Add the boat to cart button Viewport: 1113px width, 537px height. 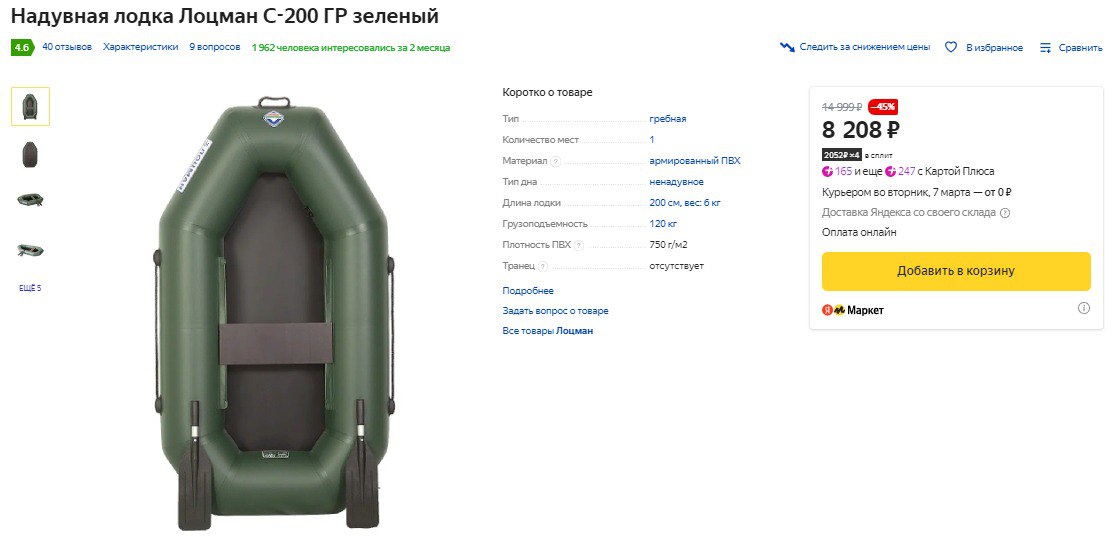(956, 271)
